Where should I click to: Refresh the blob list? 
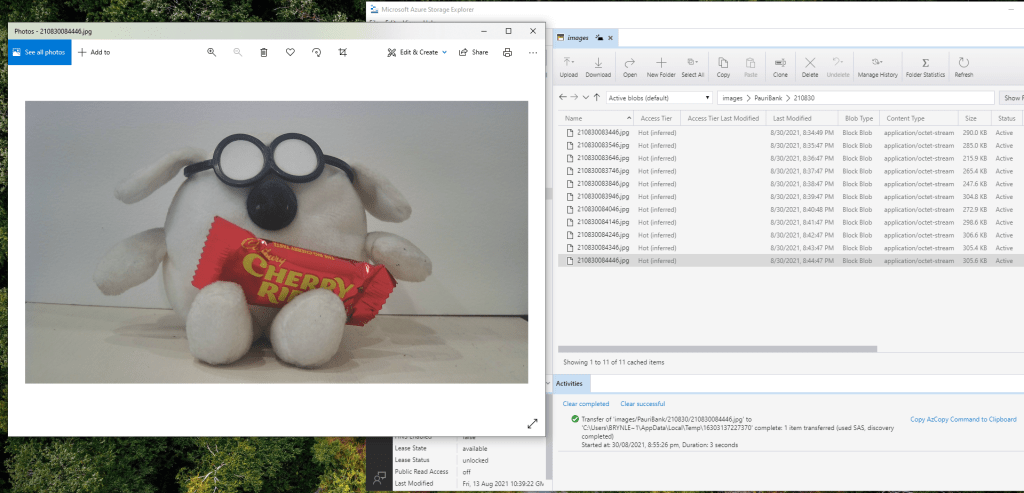coord(963,66)
